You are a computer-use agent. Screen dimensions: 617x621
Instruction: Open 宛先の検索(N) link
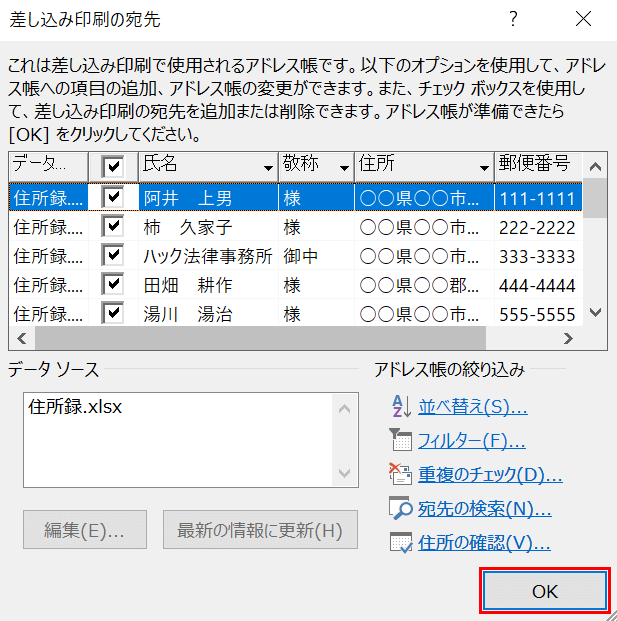(x=485, y=509)
